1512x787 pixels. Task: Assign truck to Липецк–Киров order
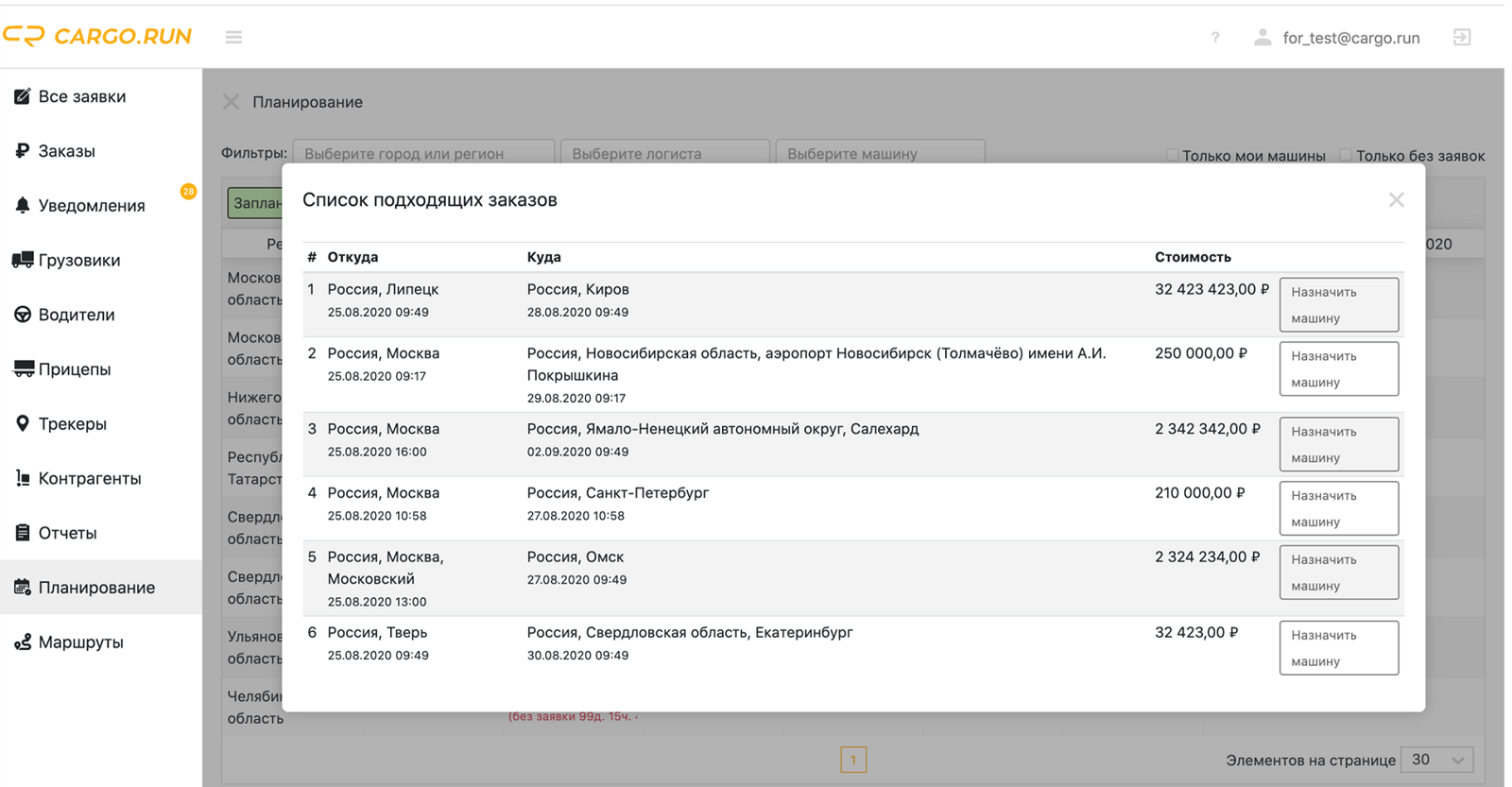pos(1339,304)
